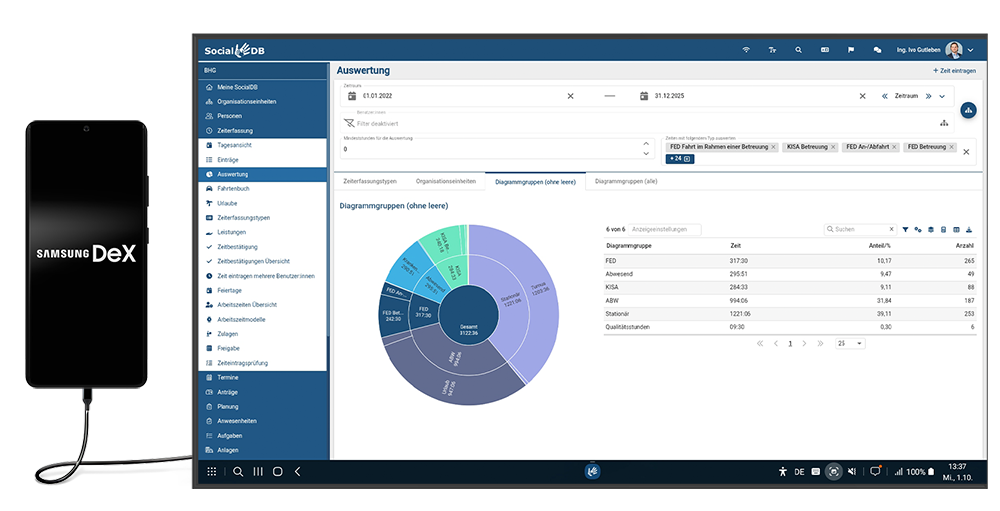The image size is (1000, 511).
Task: Click the text size icon in header
Action: [772, 50]
